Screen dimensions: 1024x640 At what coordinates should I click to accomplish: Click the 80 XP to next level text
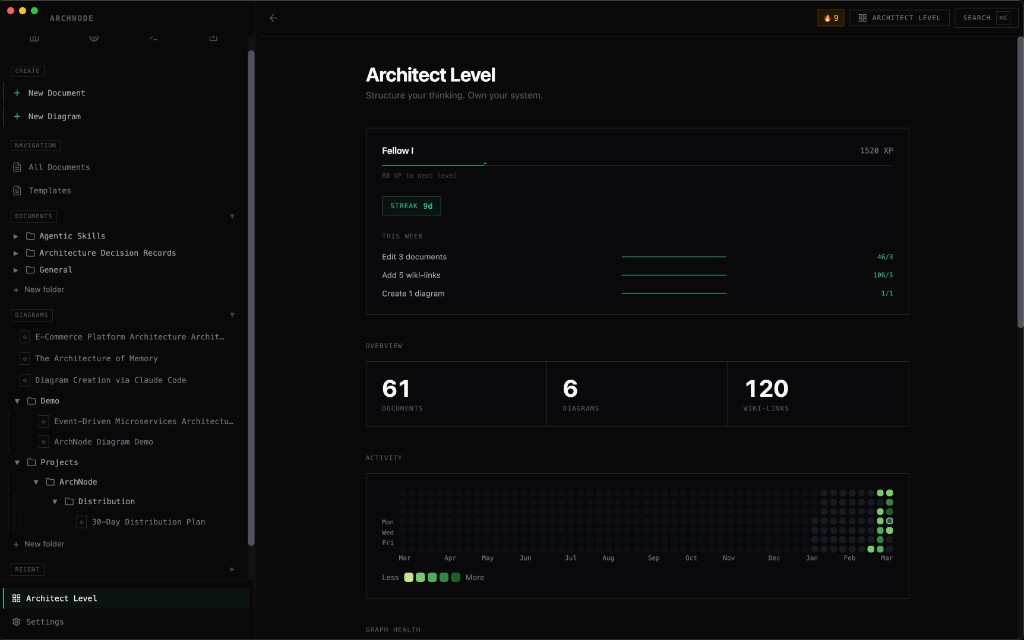[419, 176]
